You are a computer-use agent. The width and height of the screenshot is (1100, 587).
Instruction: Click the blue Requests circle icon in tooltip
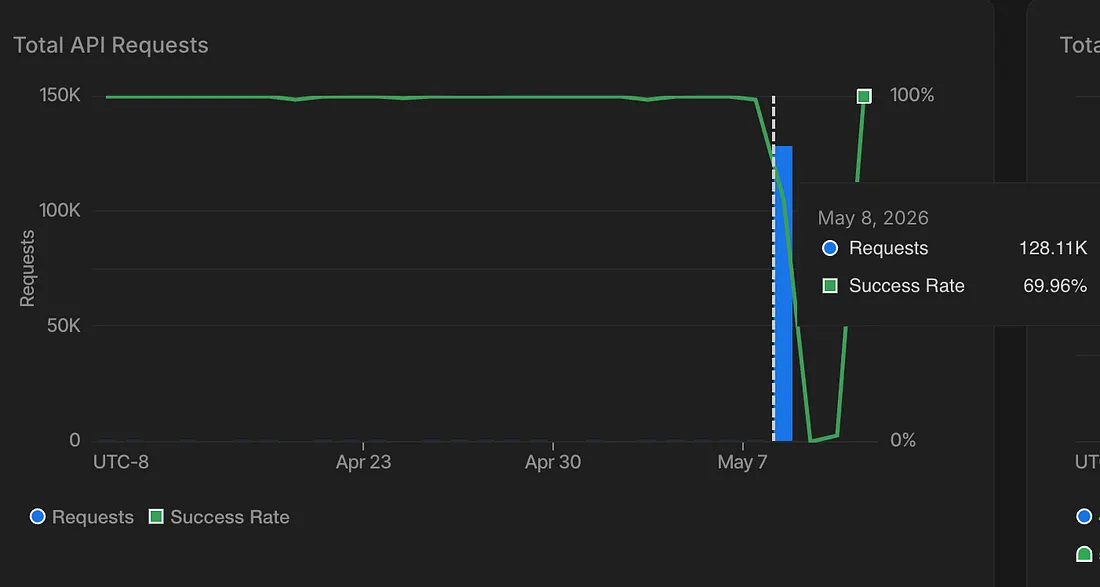tap(830, 248)
